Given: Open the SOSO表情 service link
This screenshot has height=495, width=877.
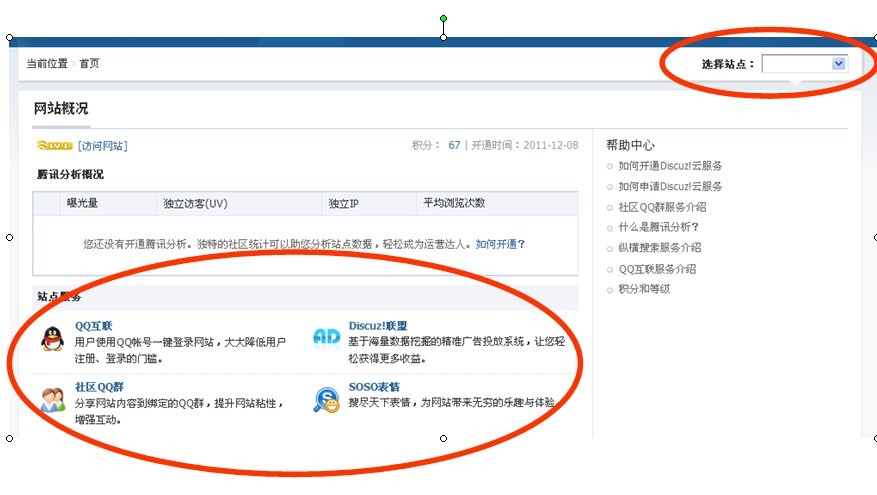Looking at the screenshot, I should pyautogui.click(x=374, y=386).
